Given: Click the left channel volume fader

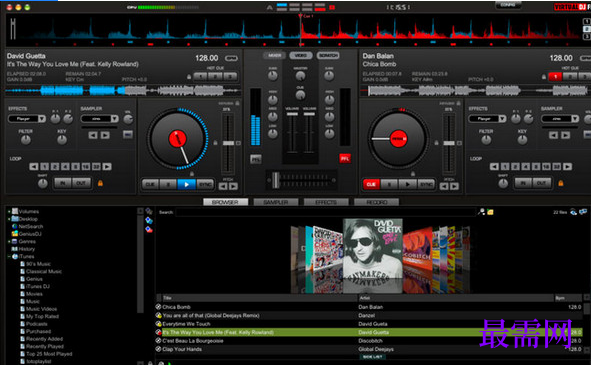Looking at the screenshot, I should (x=292, y=114).
